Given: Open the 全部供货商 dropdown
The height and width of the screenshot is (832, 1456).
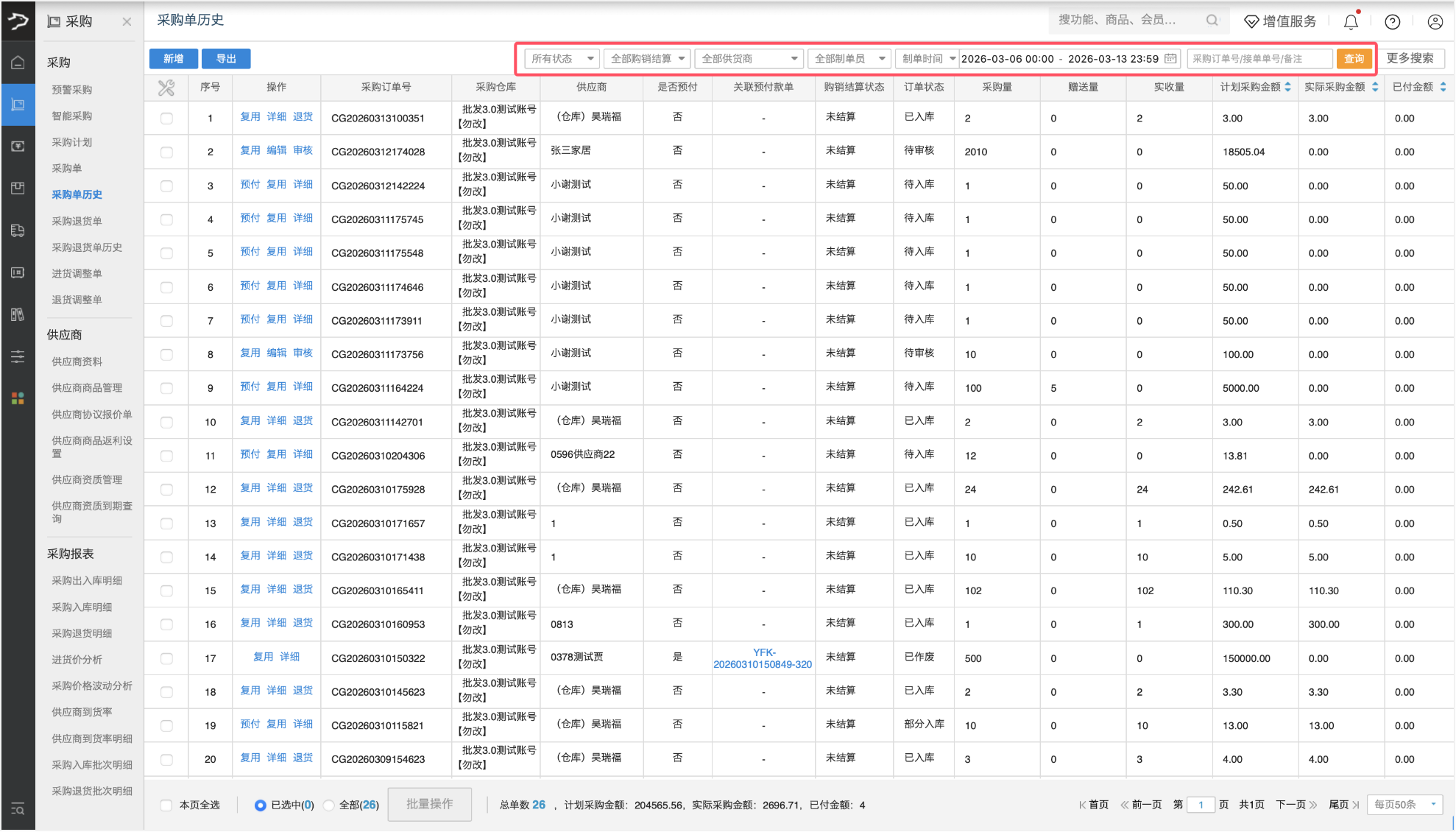Looking at the screenshot, I should (x=749, y=59).
